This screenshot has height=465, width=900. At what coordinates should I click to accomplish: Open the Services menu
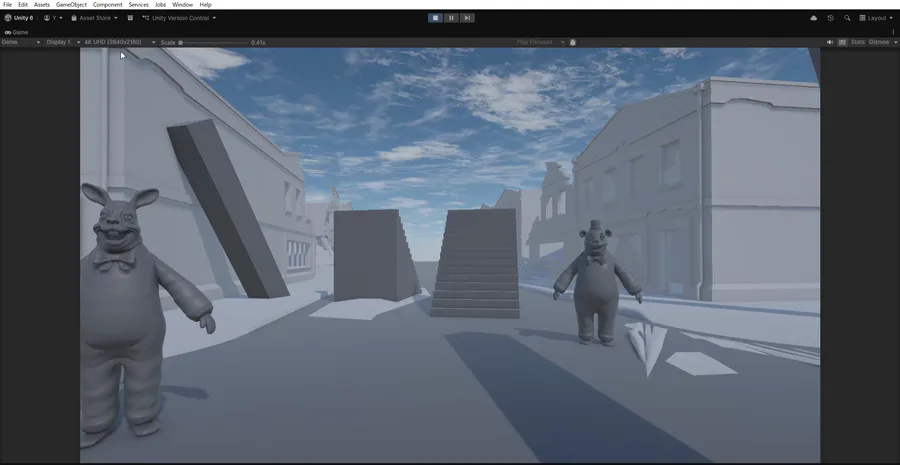click(x=138, y=5)
